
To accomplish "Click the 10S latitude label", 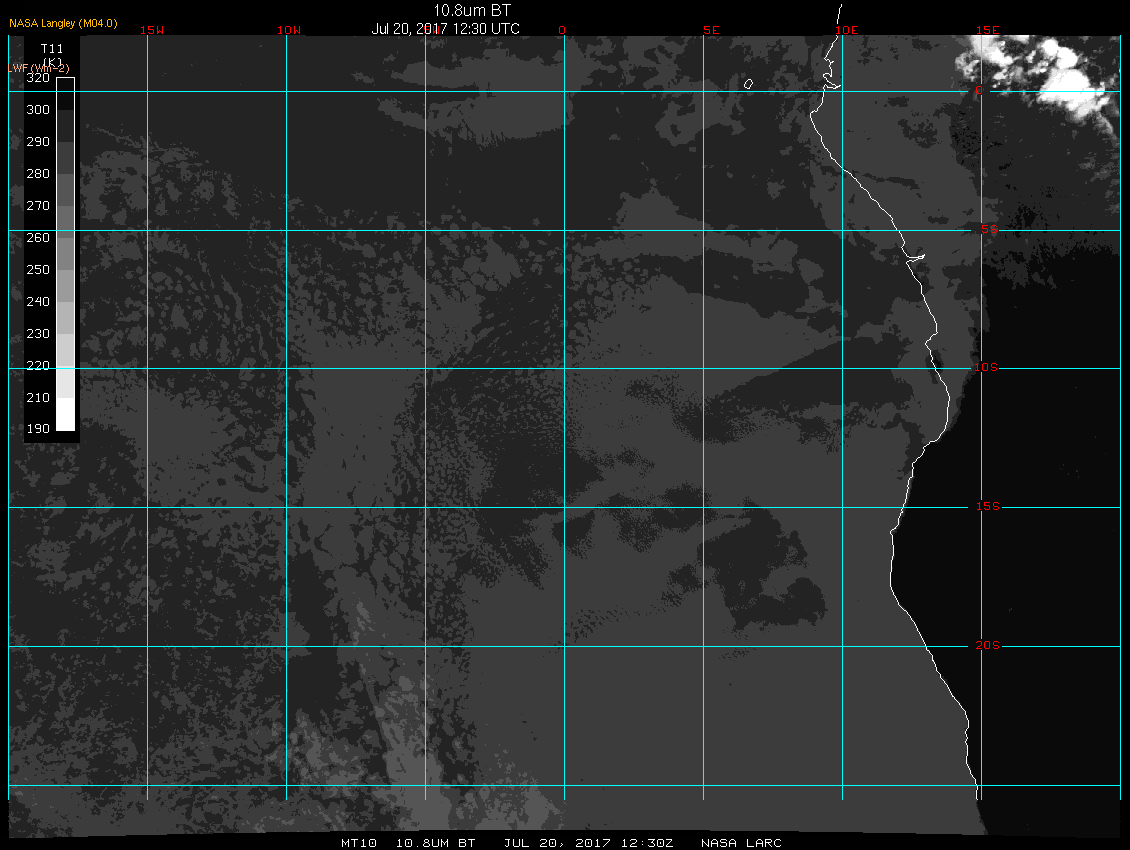I will (986, 368).
